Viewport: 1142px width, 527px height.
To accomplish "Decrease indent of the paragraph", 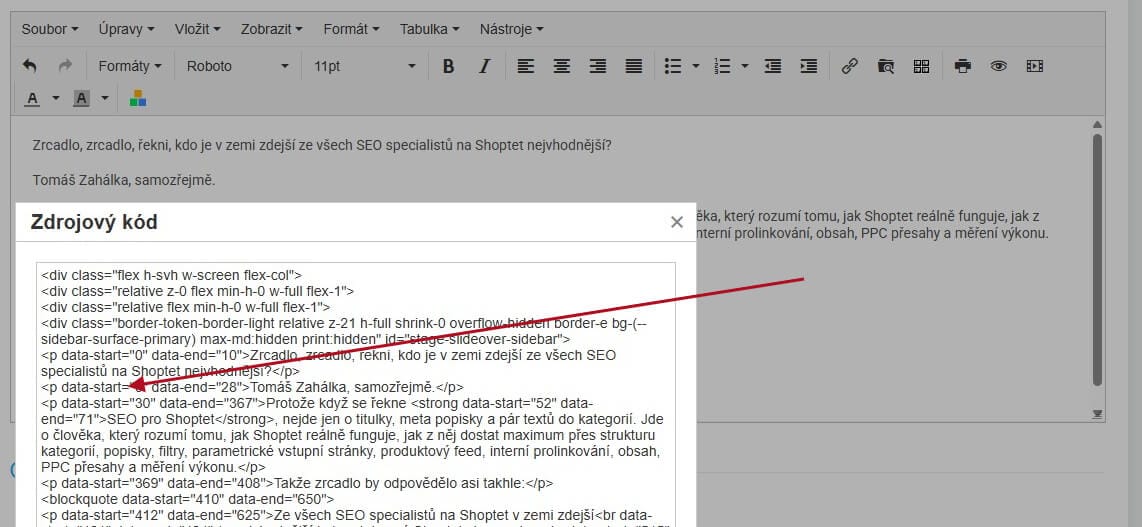I will point(772,66).
